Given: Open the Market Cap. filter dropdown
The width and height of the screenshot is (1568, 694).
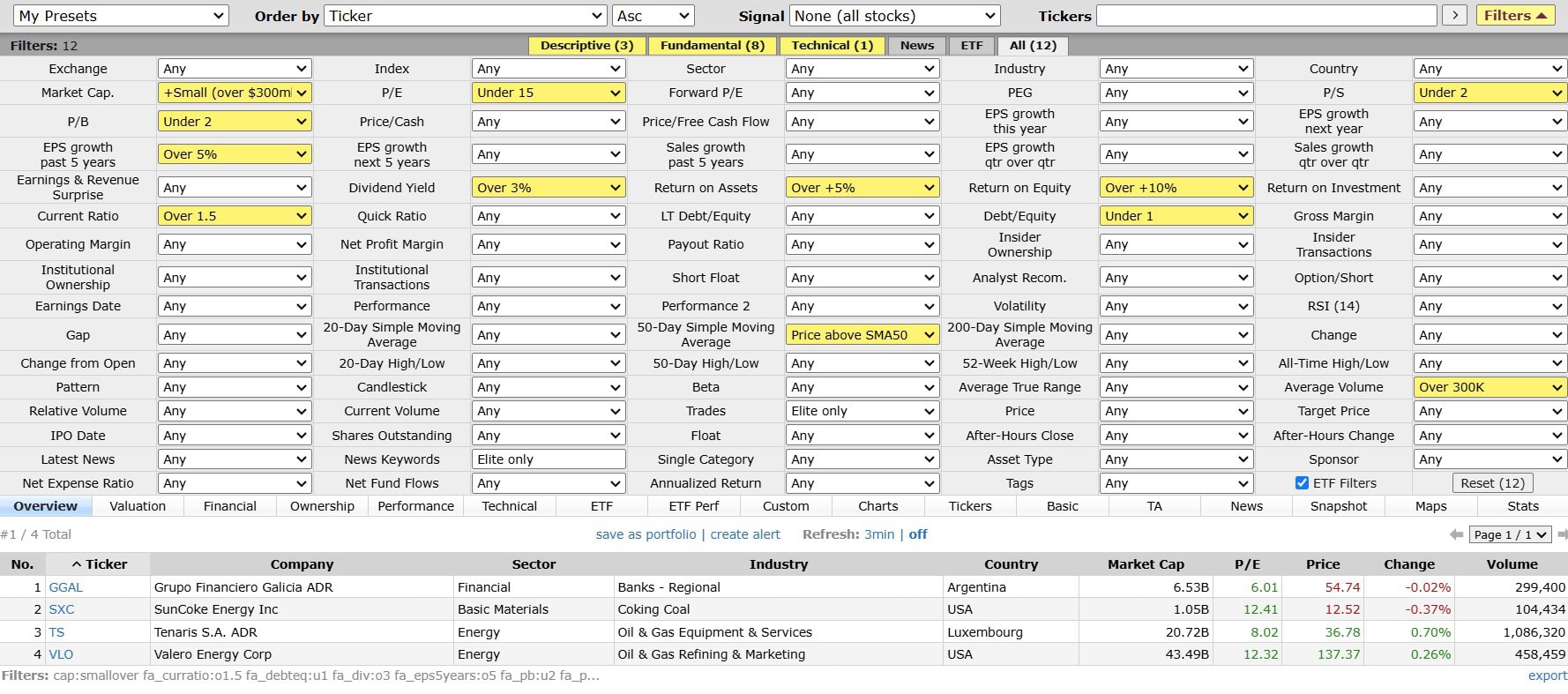Looking at the screenshot, I should (x=235, y=93).
